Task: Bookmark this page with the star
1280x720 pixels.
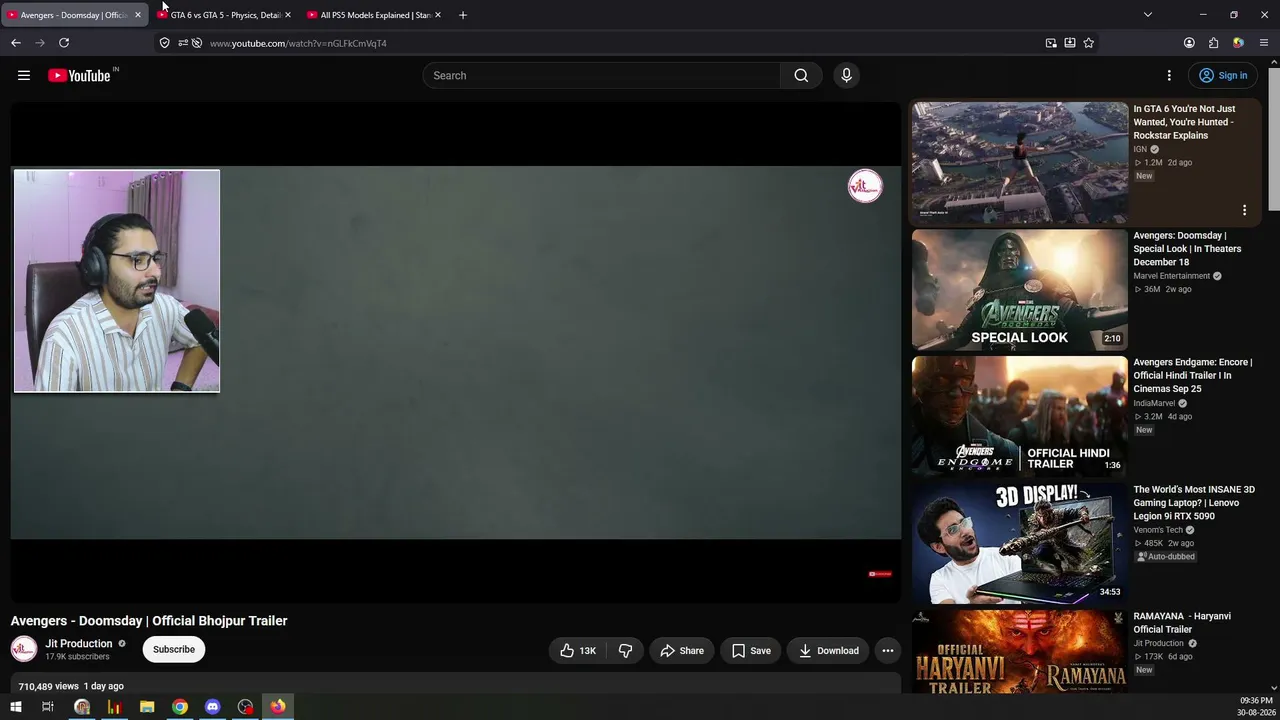Action: click(x=1088, y=43)
